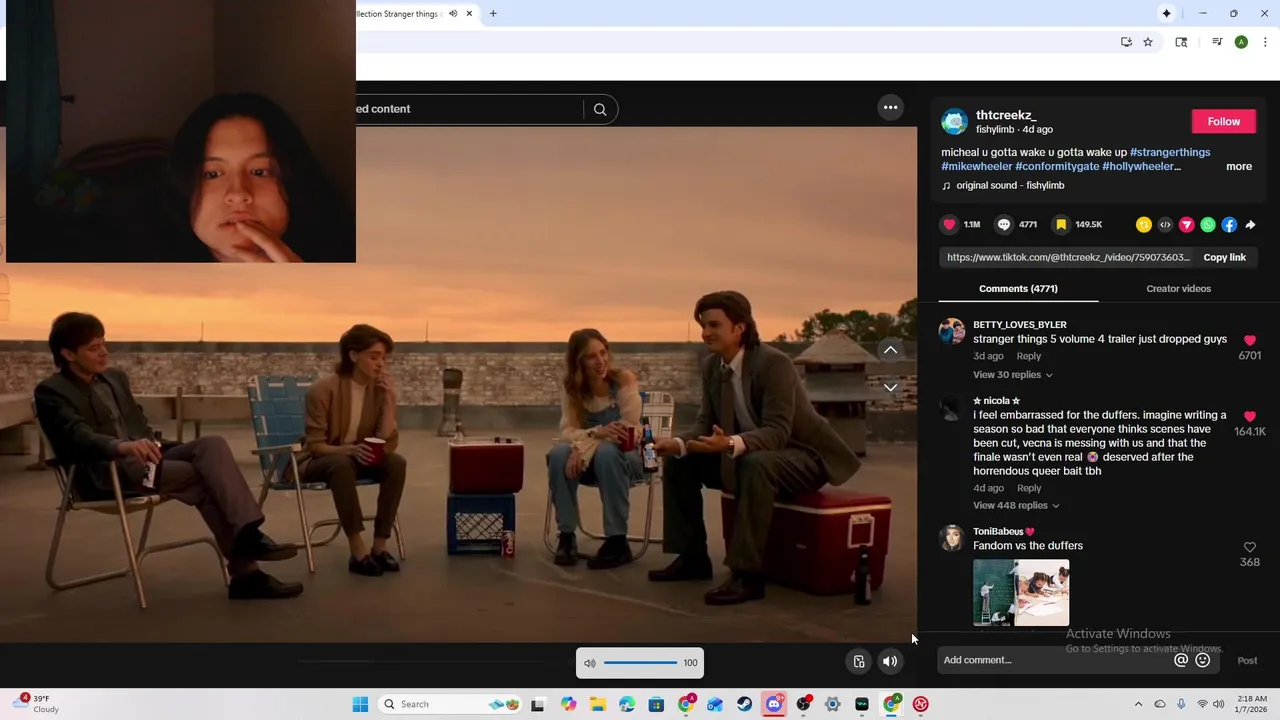
Task: Mute the tab via tab audio icon
Action: pyautogui.click(x=453, y=14)
